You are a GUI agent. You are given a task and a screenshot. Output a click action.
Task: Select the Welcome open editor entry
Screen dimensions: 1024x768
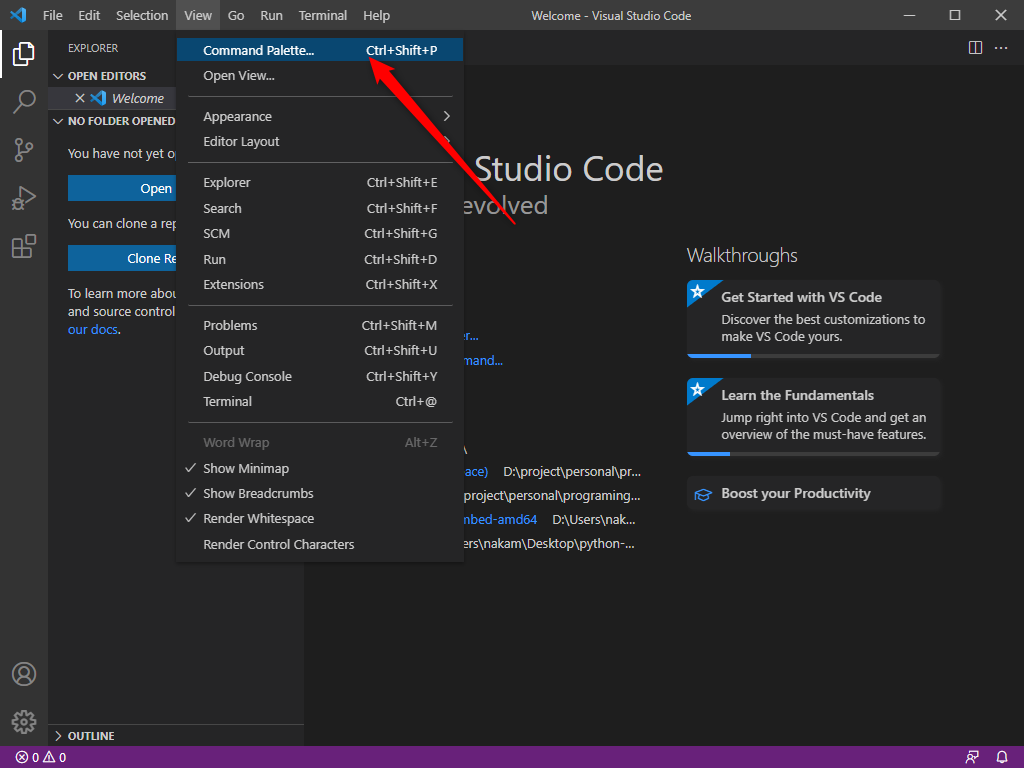tap(112, 98)
